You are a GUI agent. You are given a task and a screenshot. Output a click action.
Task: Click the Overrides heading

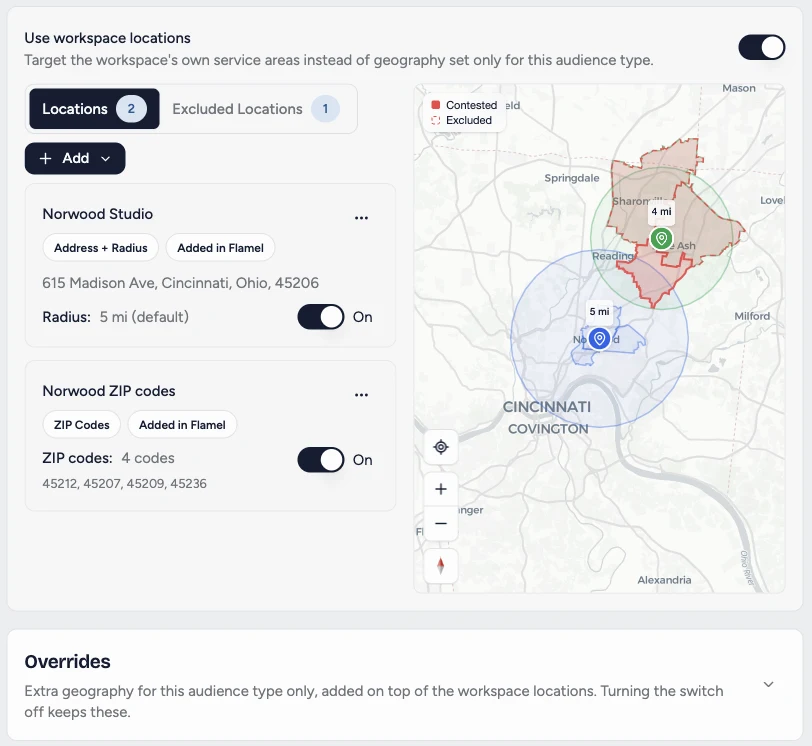(67, 662)
